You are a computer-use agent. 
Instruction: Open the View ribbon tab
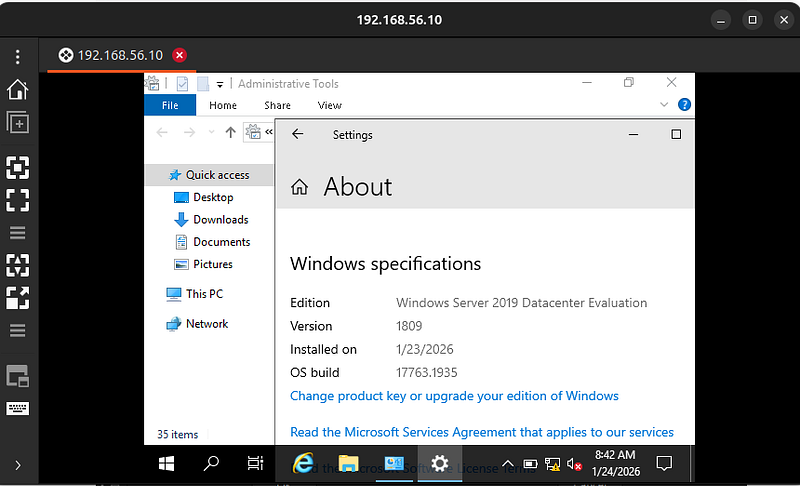pos(330,105)
